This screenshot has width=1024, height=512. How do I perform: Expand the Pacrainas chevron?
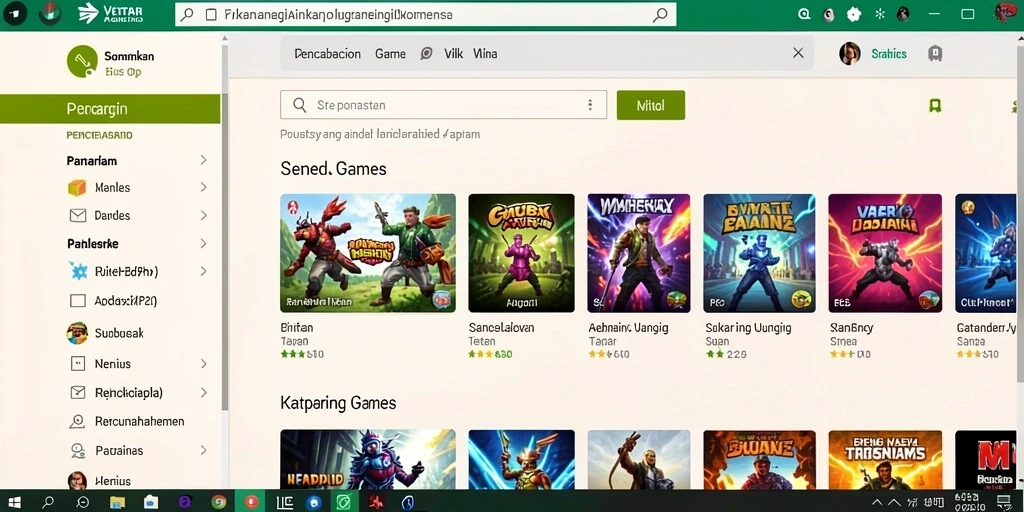pyautogui.click(x=203, y=451)
